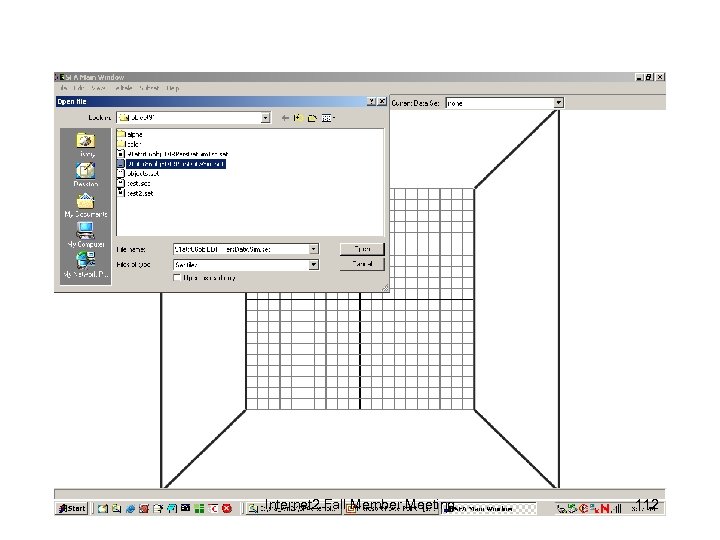Select the 'test.set' file
The image size is (720, 540).
point(134,183)
